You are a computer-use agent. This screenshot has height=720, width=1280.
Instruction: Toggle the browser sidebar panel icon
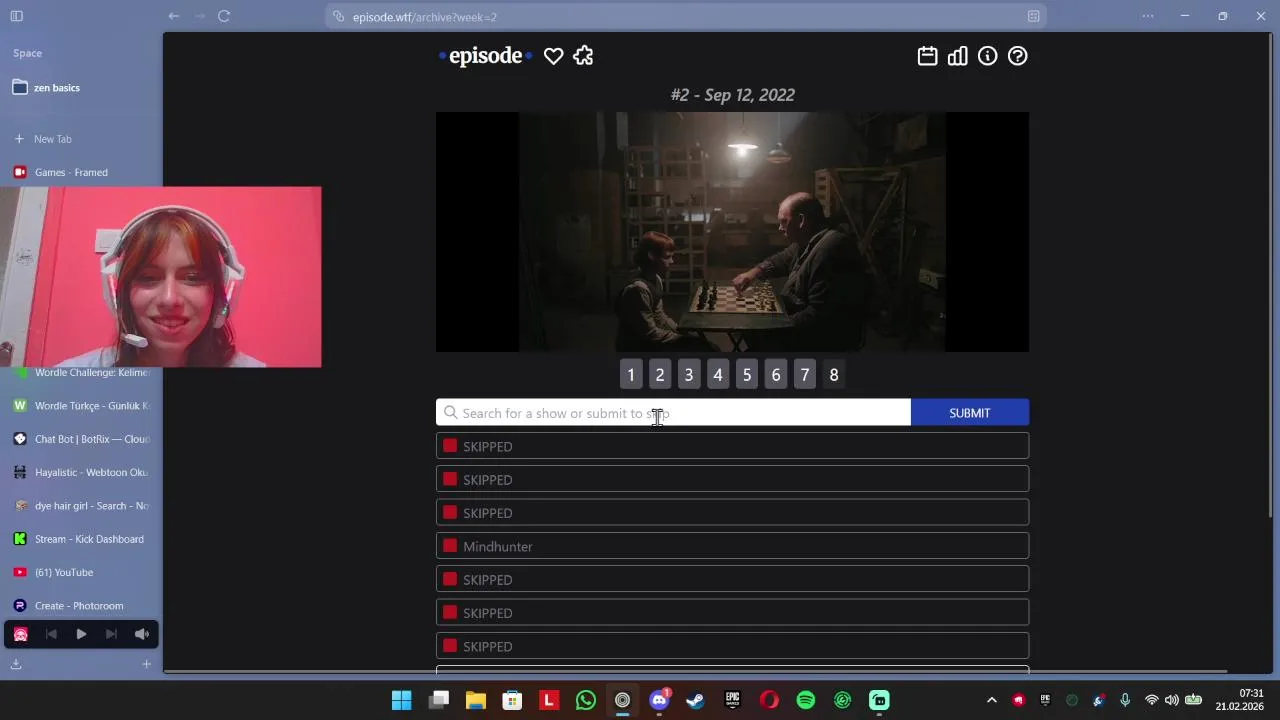(x=17, y=16)
